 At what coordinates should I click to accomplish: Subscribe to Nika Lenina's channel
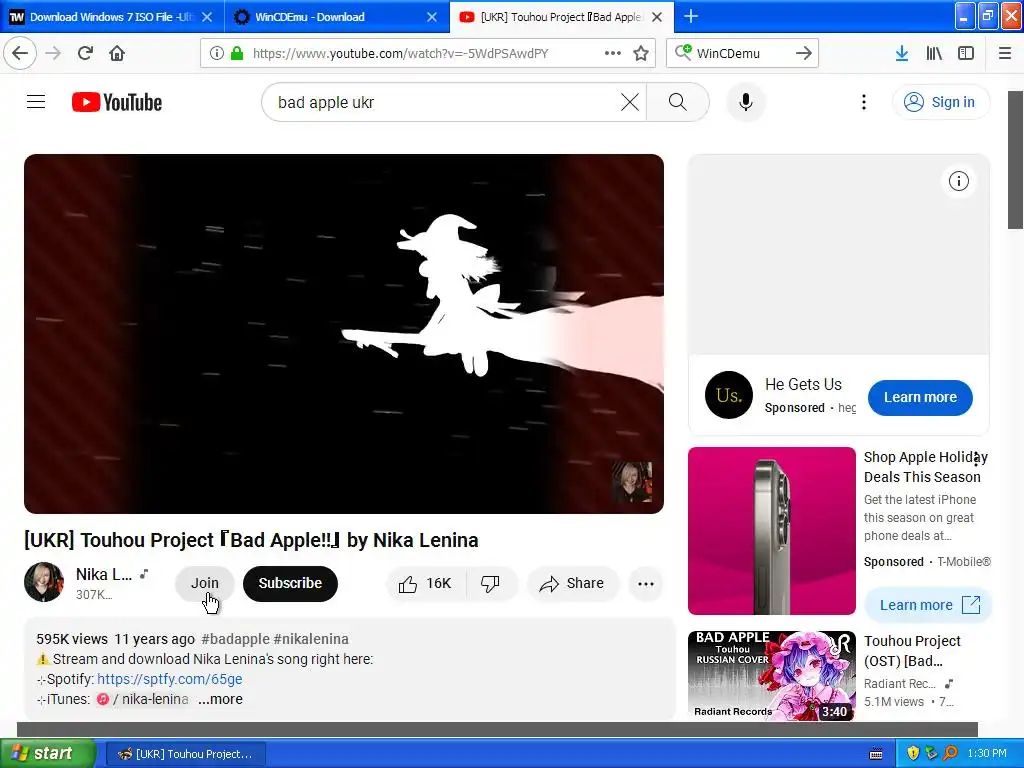[290, 583]
